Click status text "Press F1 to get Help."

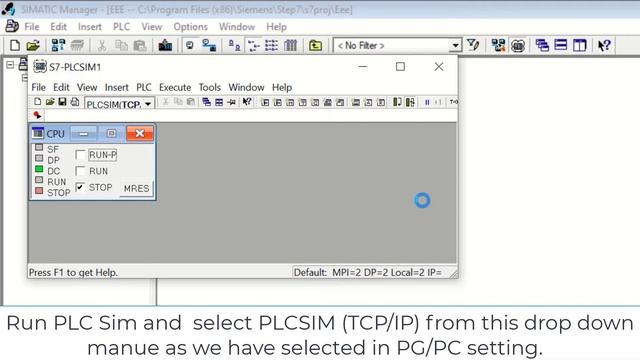click(x=73, y=272)
